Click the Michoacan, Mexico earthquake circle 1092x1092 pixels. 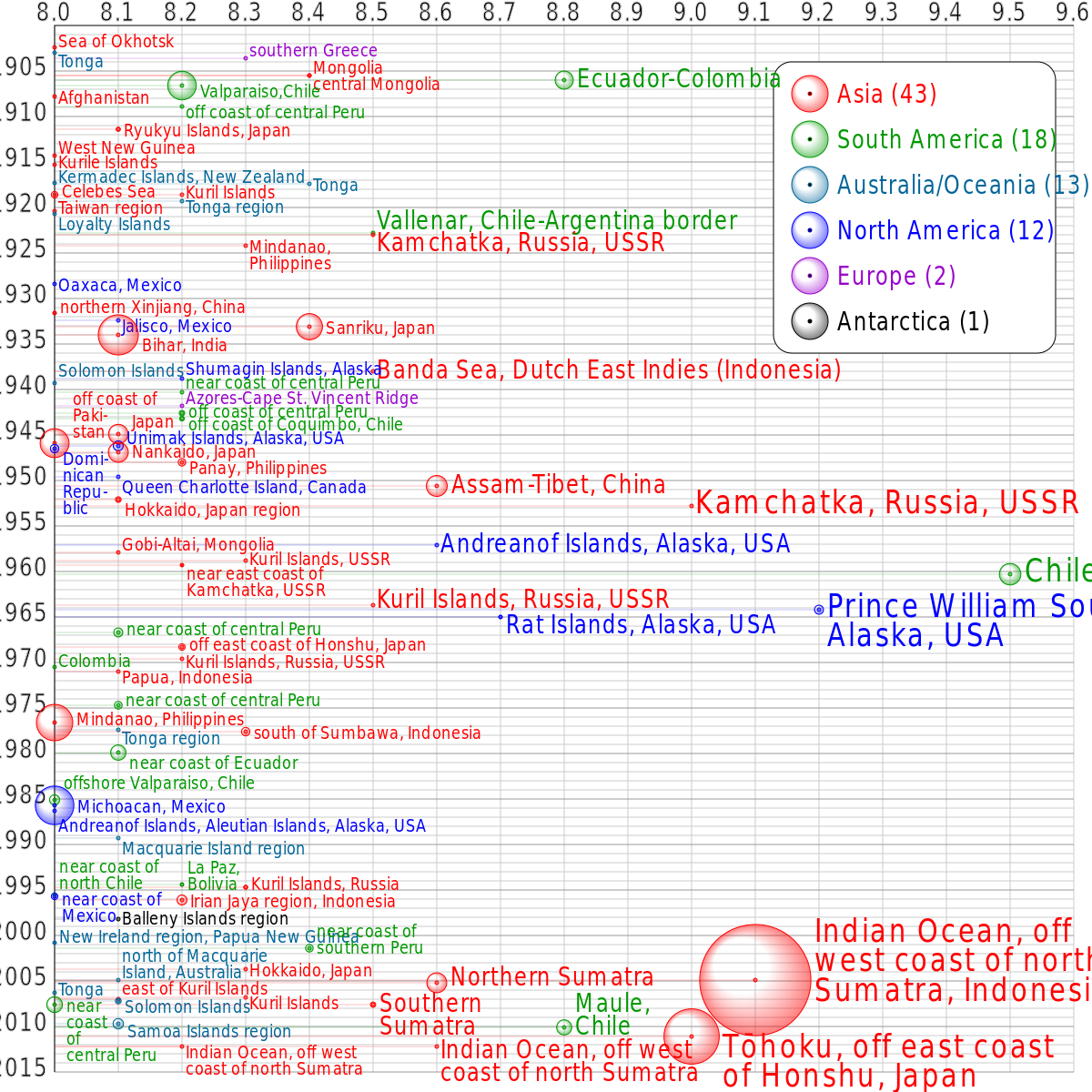coord(55,804)
